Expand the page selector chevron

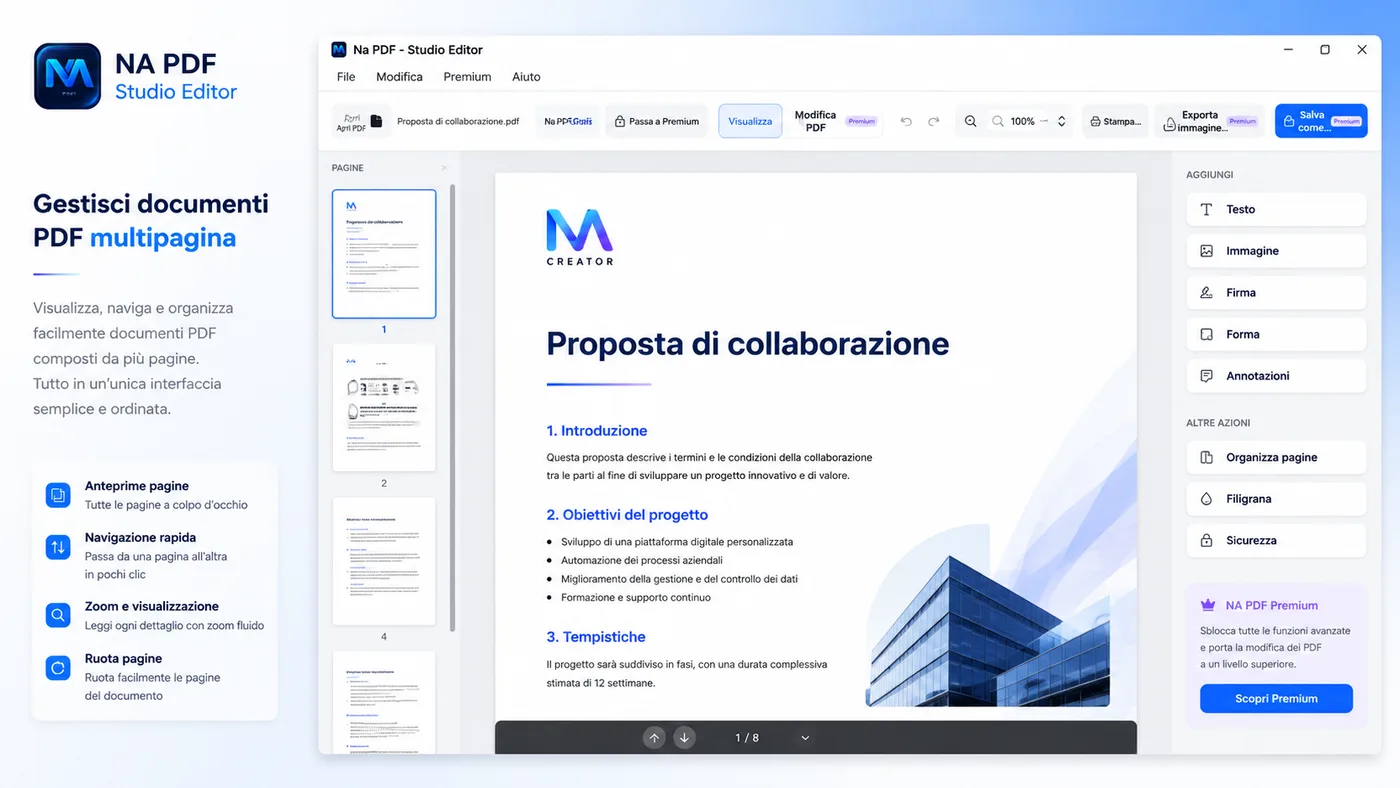805,738
